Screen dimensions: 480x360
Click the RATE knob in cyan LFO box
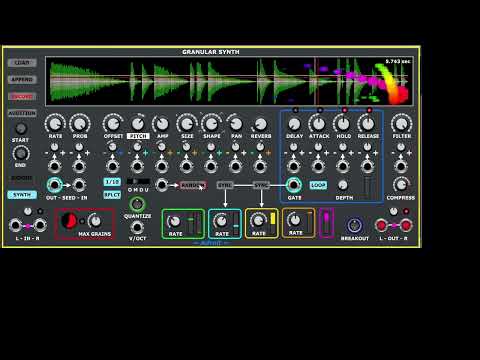pos(221,221)
